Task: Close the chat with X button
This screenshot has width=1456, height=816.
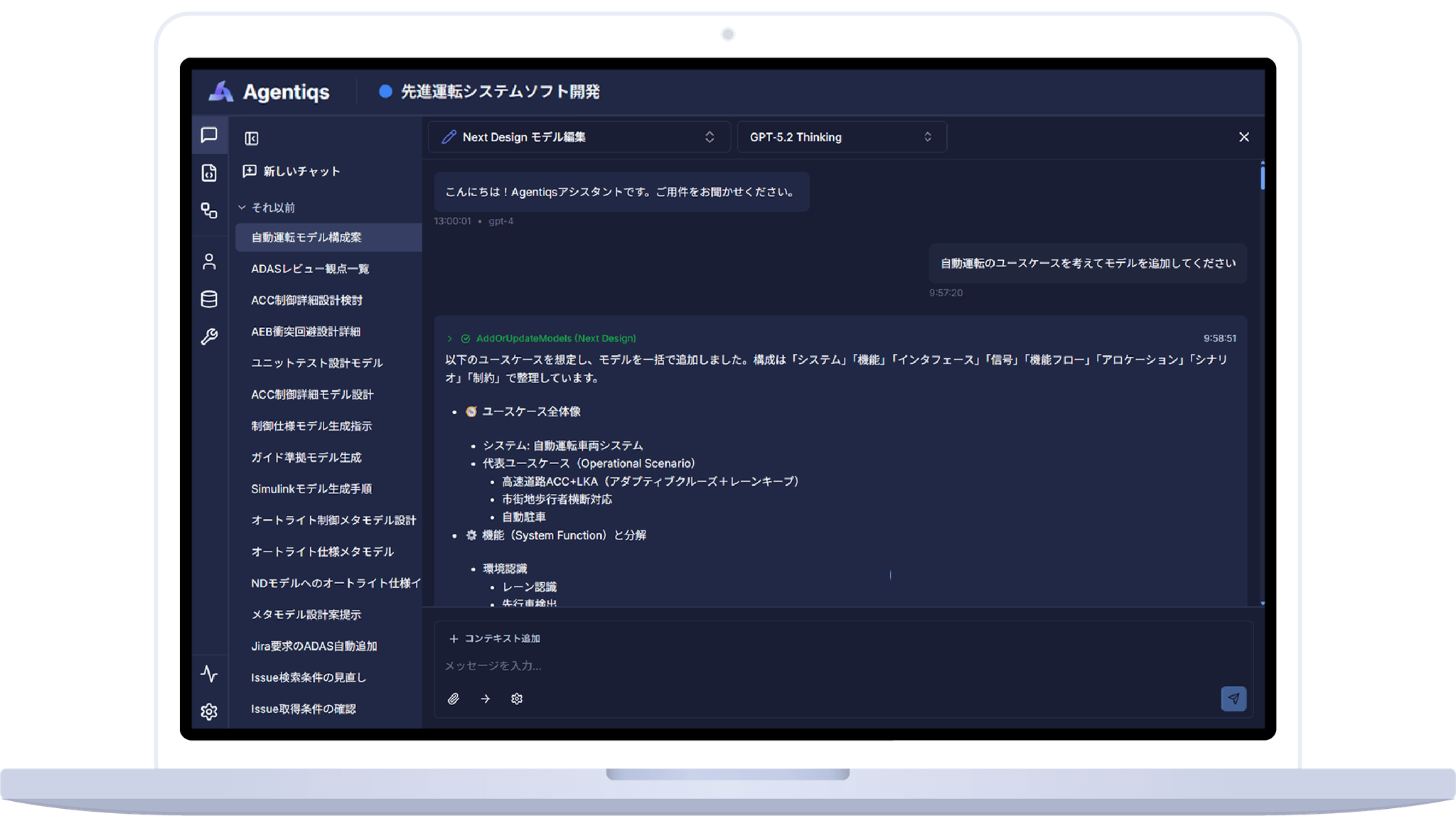Action: pos(1244,136)
